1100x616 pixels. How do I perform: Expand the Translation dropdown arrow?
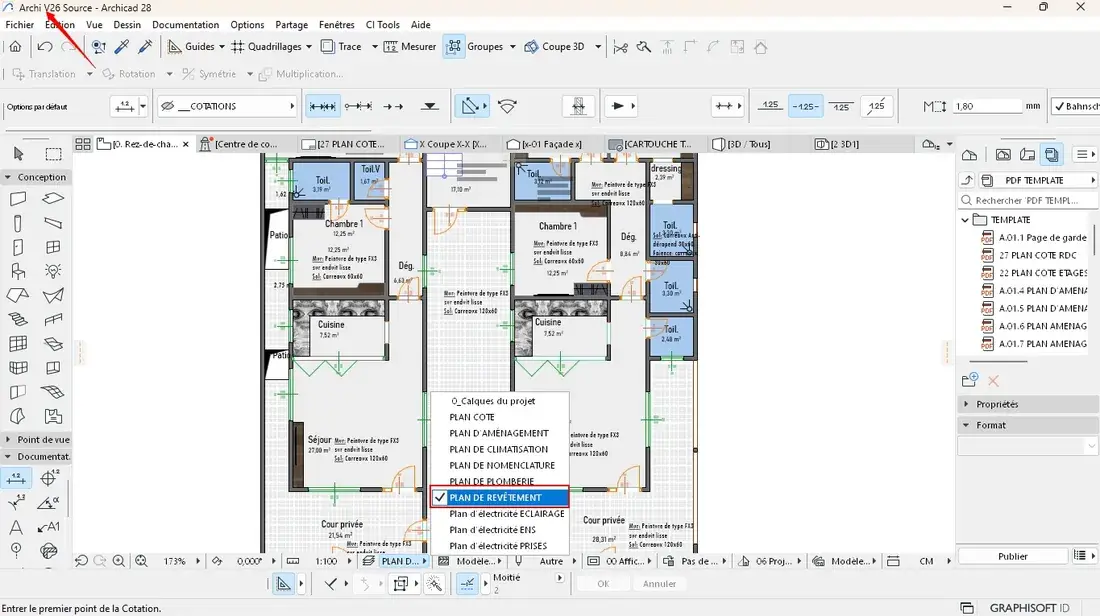90,74
